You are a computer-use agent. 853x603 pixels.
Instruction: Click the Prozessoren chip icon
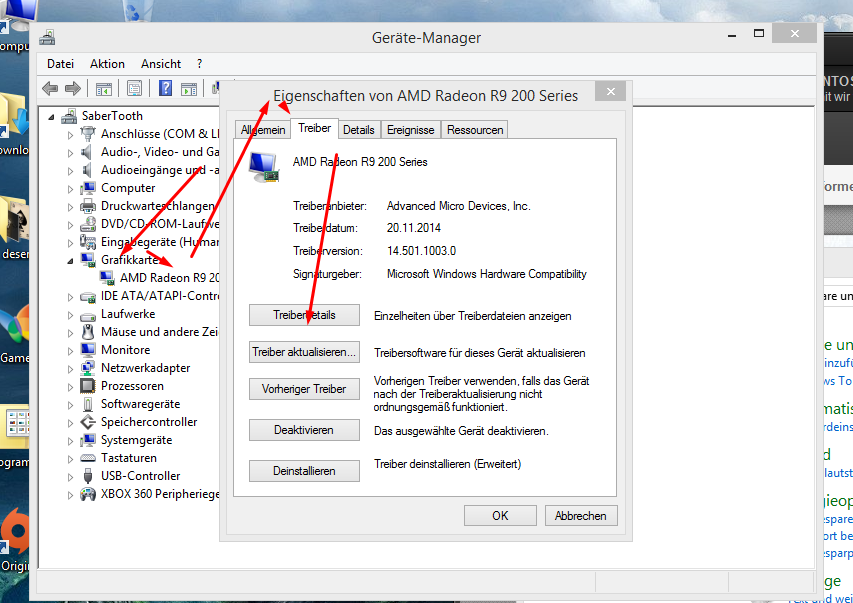pyautogui.click(x=88, y=386)
